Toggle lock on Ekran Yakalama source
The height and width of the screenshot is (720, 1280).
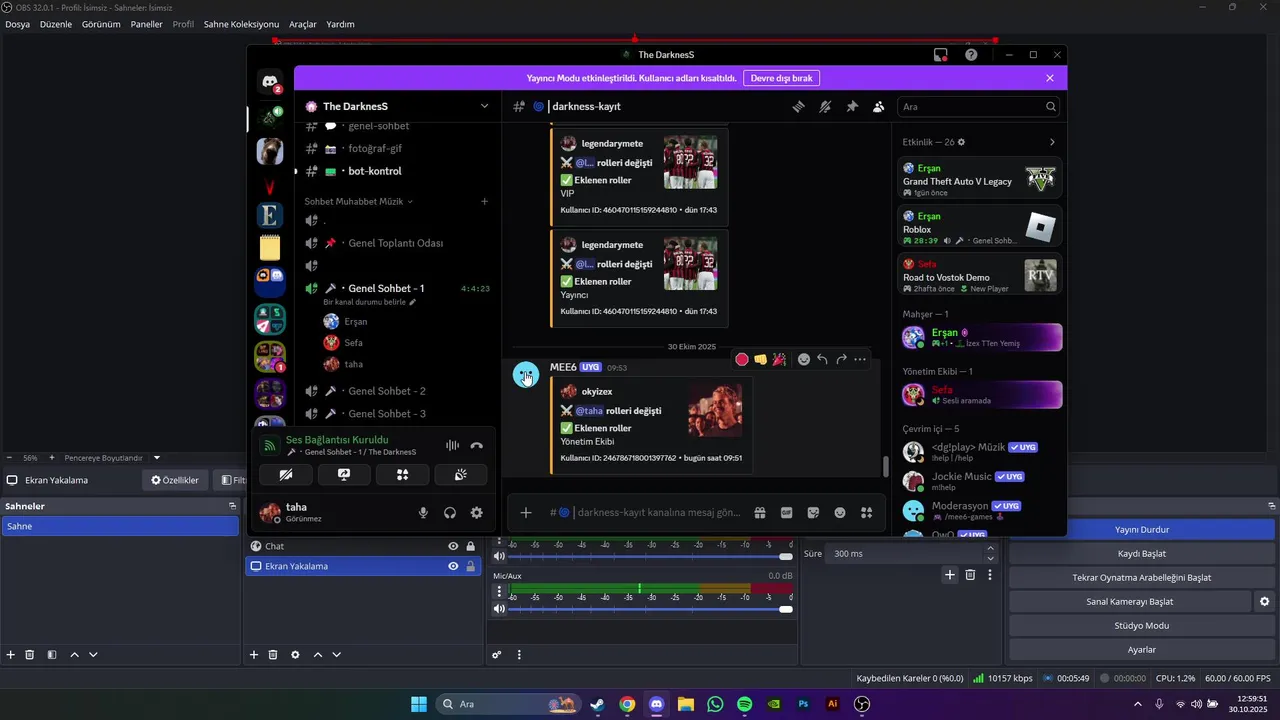coord(470,566)
